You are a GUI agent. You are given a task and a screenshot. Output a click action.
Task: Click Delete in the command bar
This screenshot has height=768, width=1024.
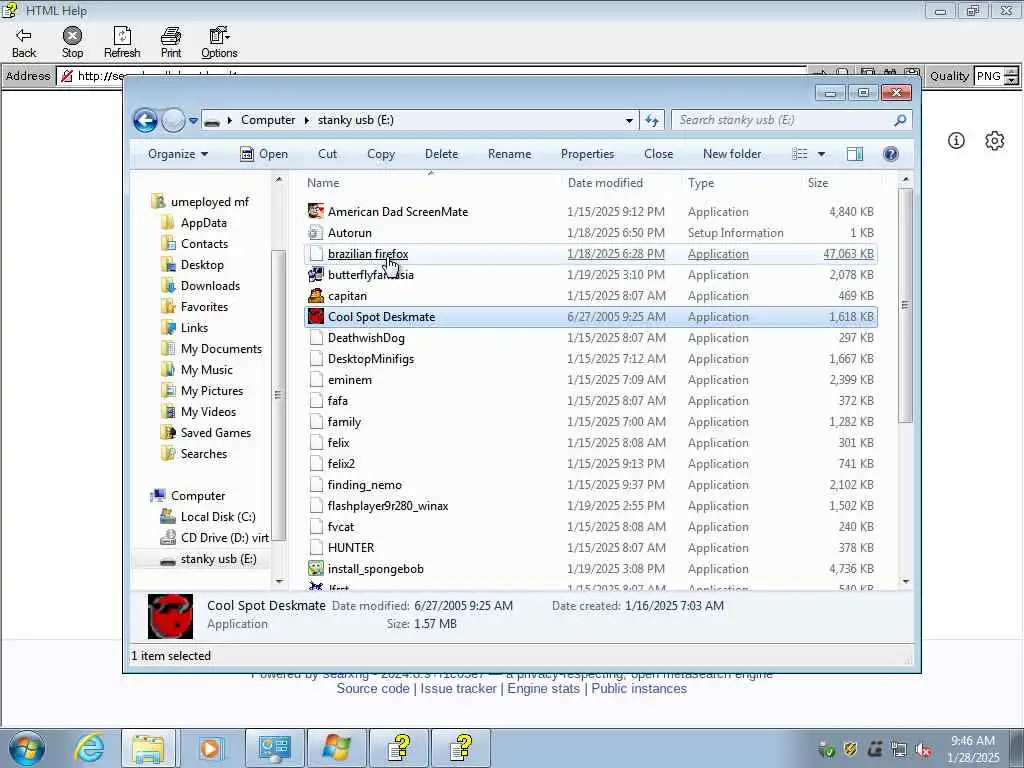441,154
